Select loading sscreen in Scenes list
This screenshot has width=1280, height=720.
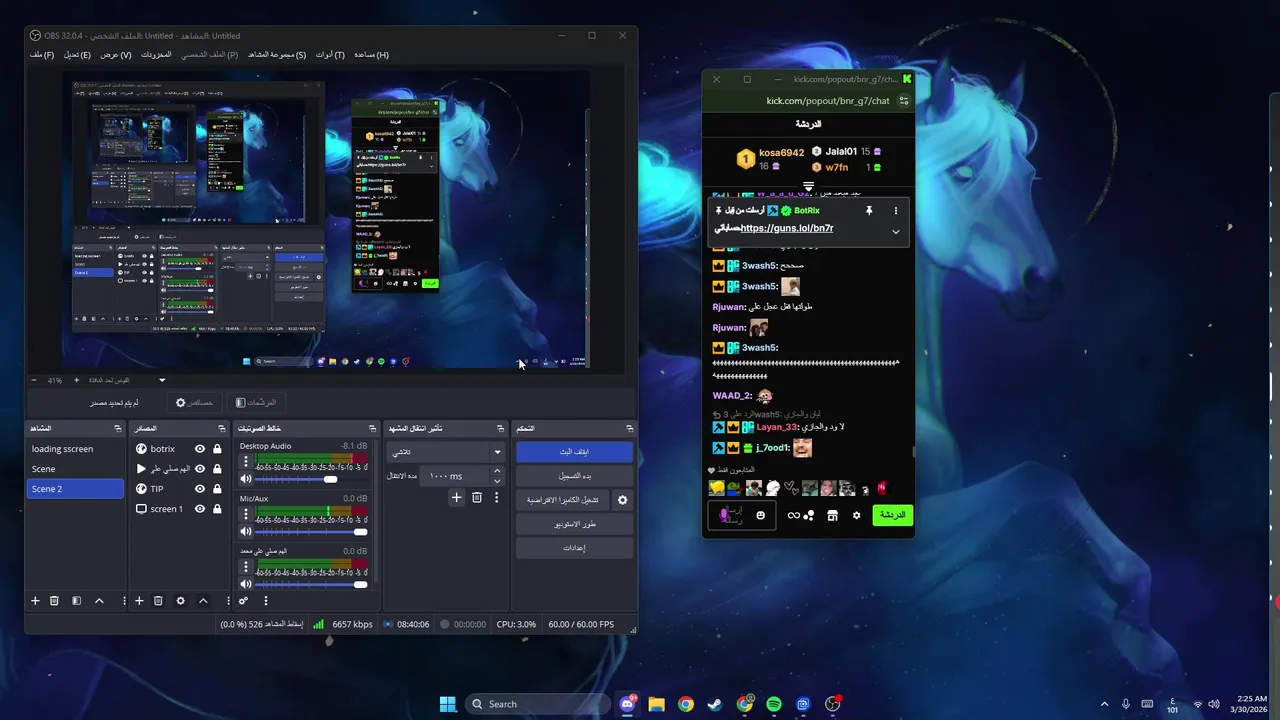pyautogui.click(x=75, y=449)
